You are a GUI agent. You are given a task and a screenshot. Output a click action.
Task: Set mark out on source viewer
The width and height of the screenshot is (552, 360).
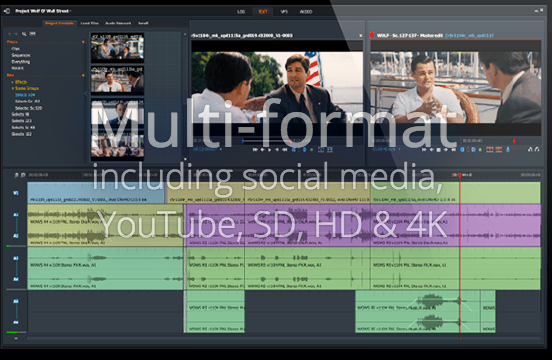[x=305, y=150]
